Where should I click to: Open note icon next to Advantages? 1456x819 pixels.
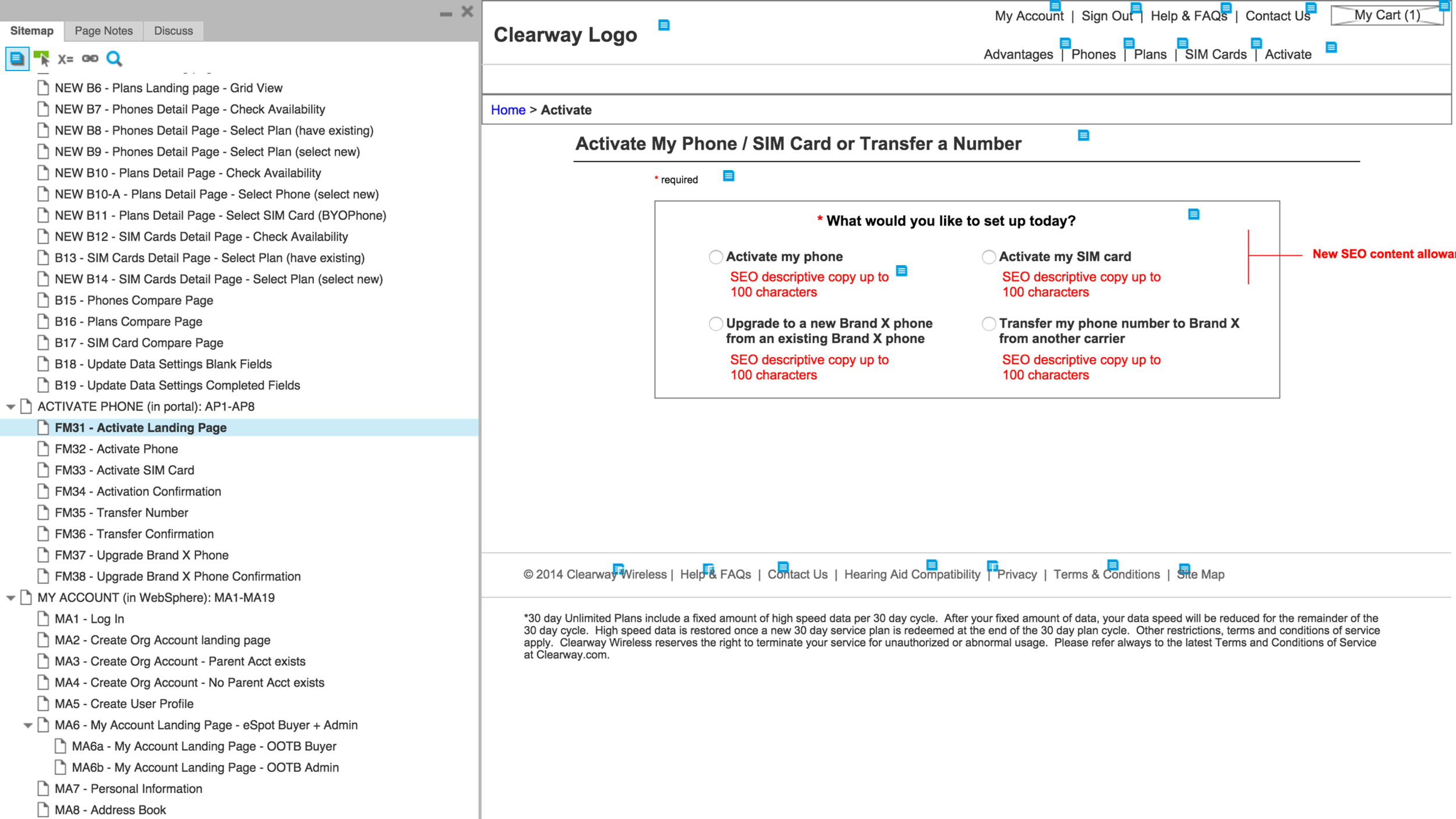(x=1065, y=43)
